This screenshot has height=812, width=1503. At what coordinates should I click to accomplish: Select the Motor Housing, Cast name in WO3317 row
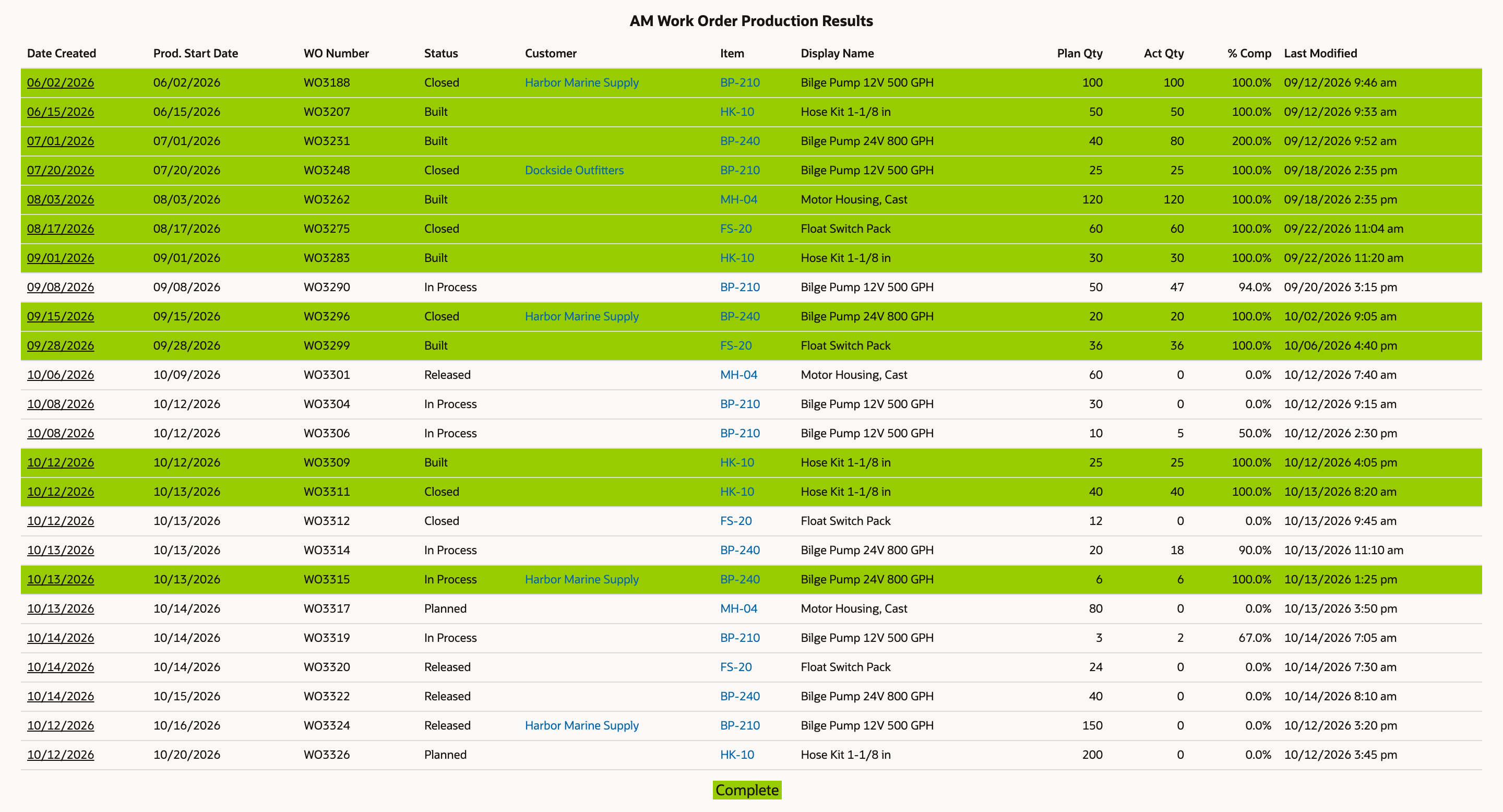pos(854,608)
